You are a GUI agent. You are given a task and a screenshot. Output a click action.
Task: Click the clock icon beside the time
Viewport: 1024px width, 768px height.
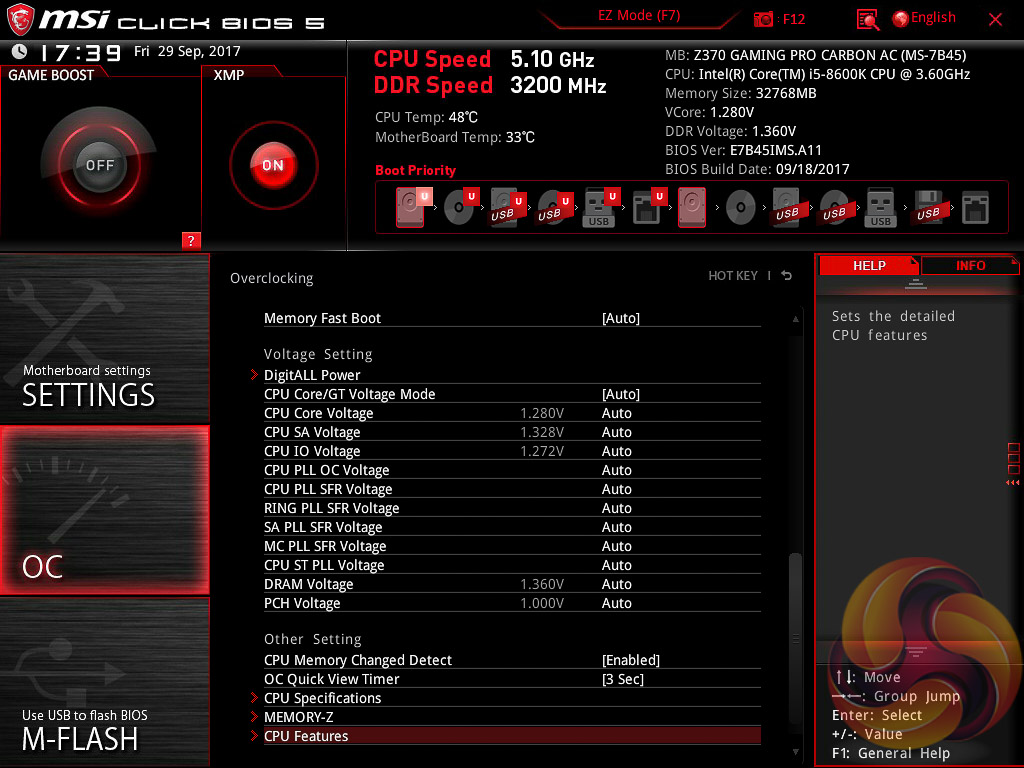coord(20,52)
